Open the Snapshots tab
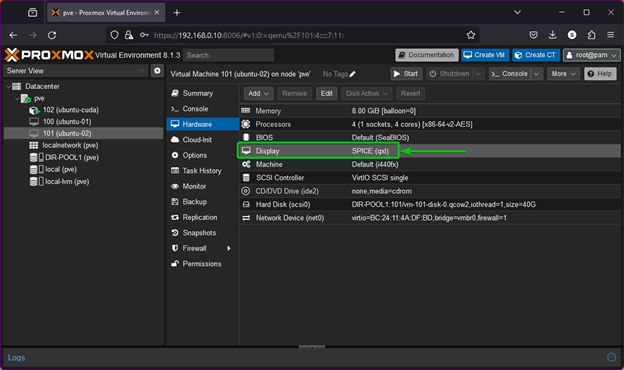Screen dimensions: 624x370 (x=203, y=233)
